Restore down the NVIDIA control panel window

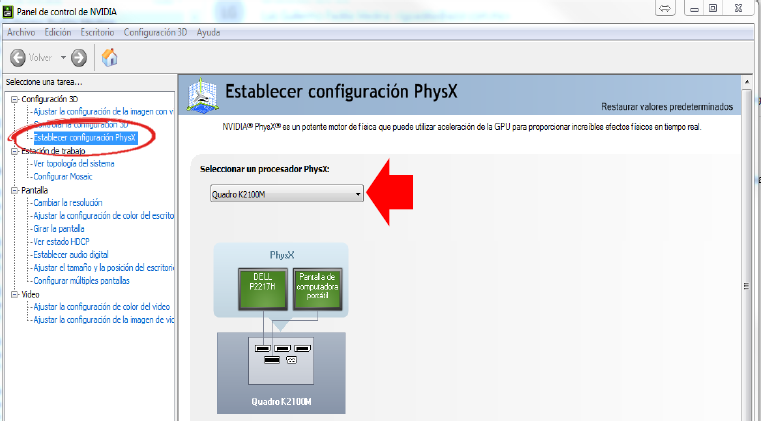pyautogui.click(x=713, y=8)
